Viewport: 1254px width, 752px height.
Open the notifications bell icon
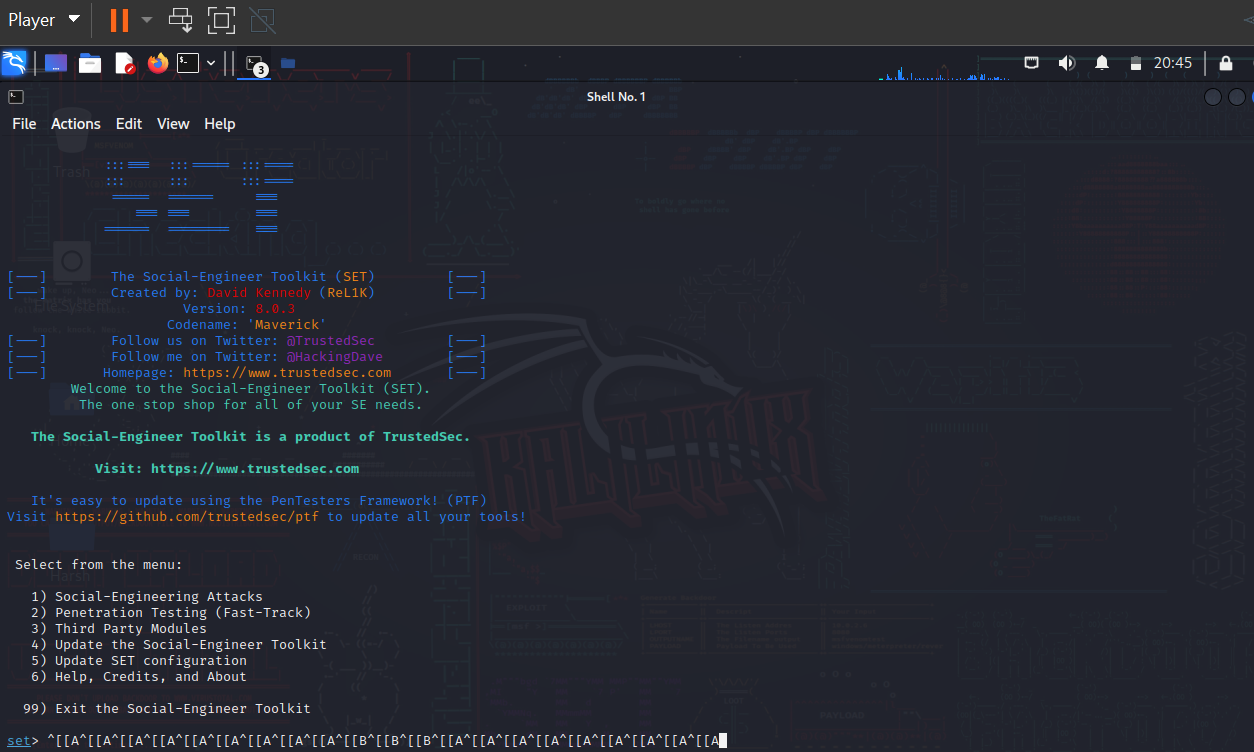click(1101, 62)
